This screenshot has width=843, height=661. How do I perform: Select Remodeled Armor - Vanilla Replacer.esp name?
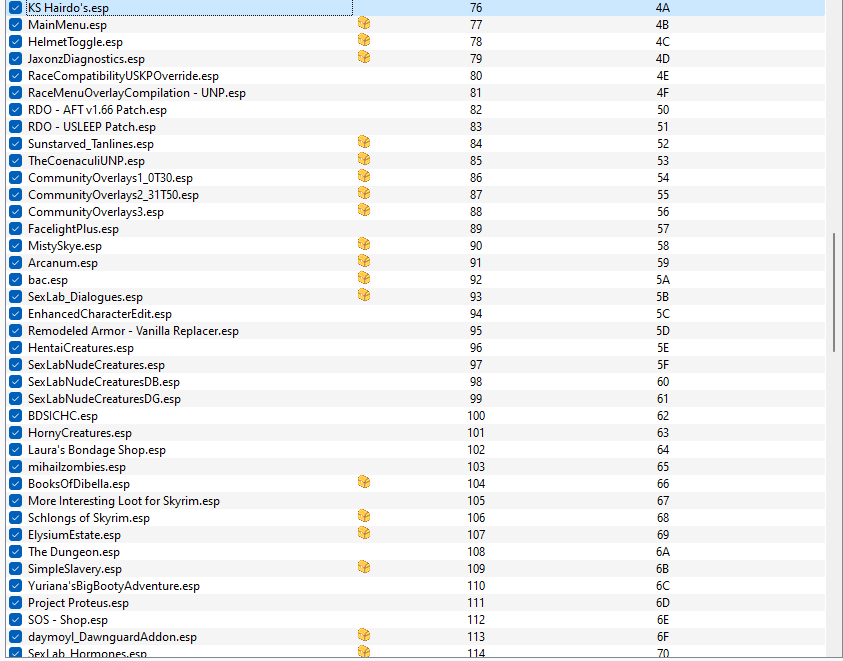(x=133, y=331)
